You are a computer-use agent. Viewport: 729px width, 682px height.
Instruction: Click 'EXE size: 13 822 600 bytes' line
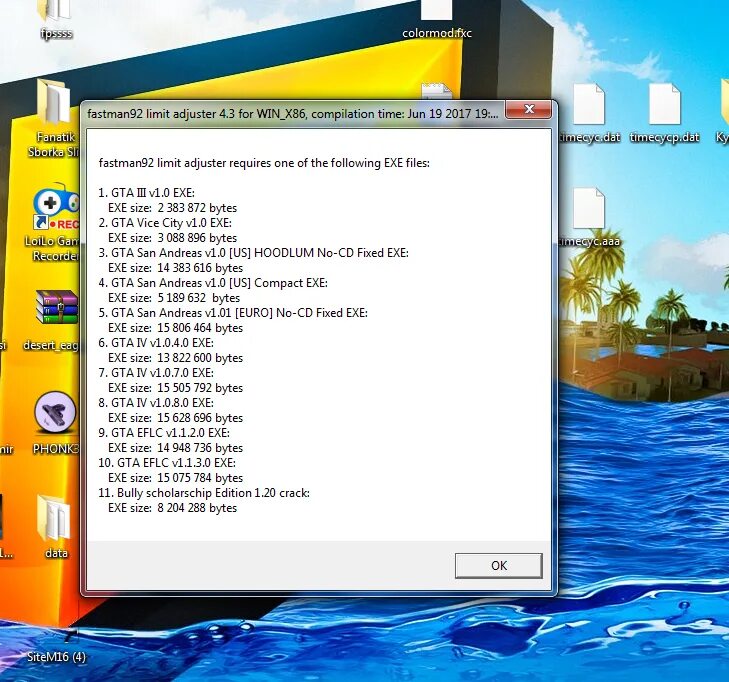click(175, 358)
